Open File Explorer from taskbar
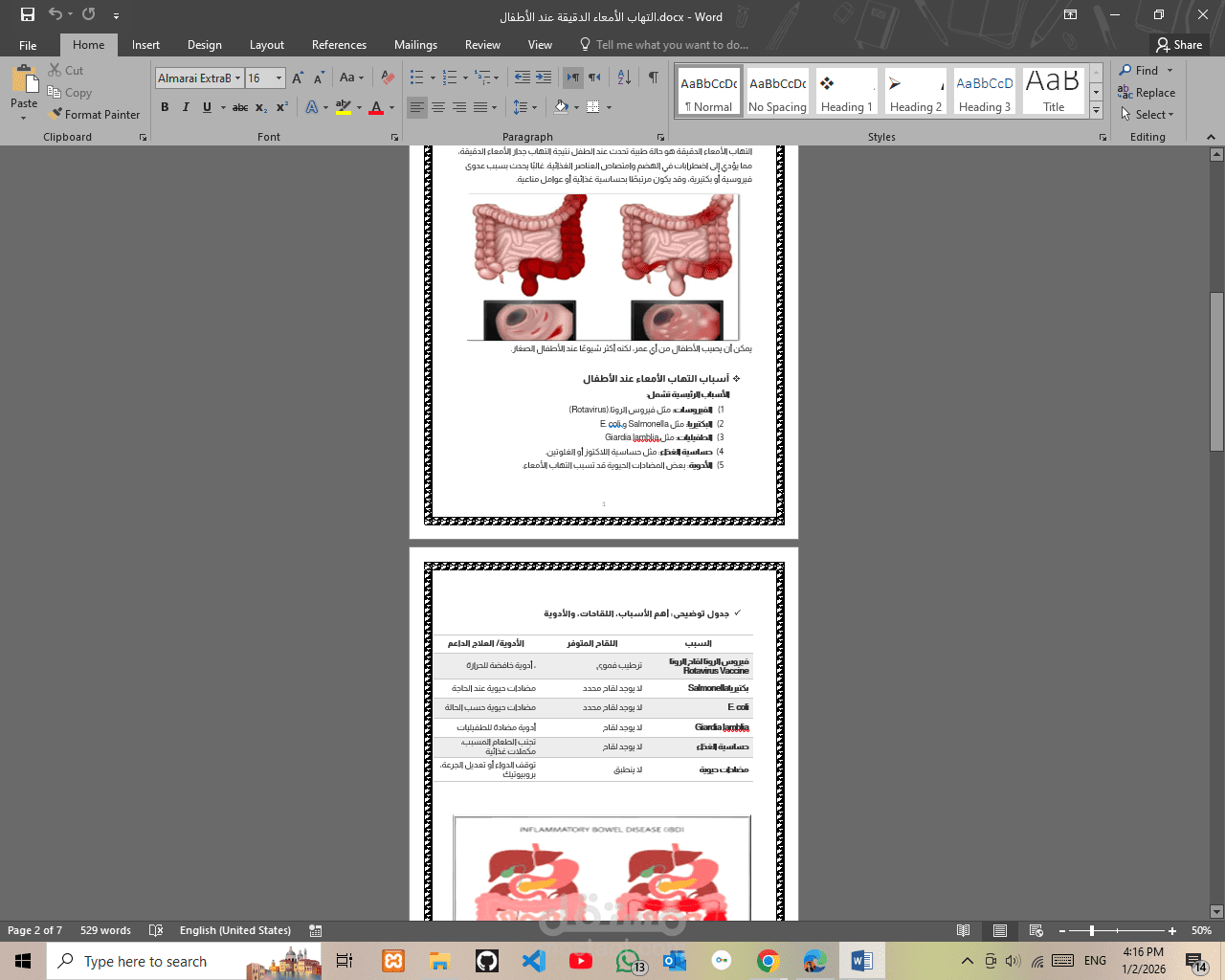This screenshot has width=1225, height=980. coord(439,961)
